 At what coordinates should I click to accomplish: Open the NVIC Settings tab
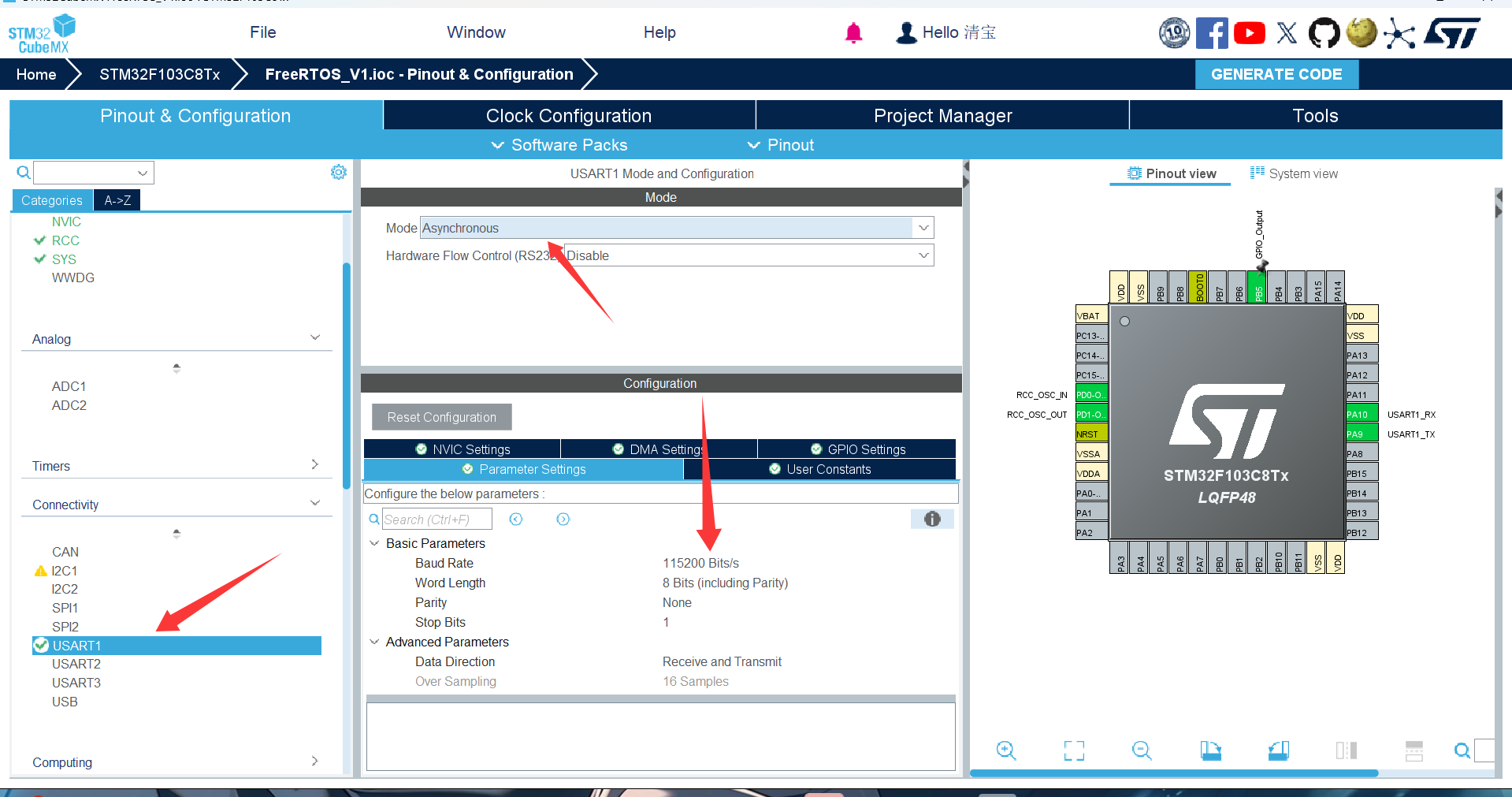click(x=463, y=449)
